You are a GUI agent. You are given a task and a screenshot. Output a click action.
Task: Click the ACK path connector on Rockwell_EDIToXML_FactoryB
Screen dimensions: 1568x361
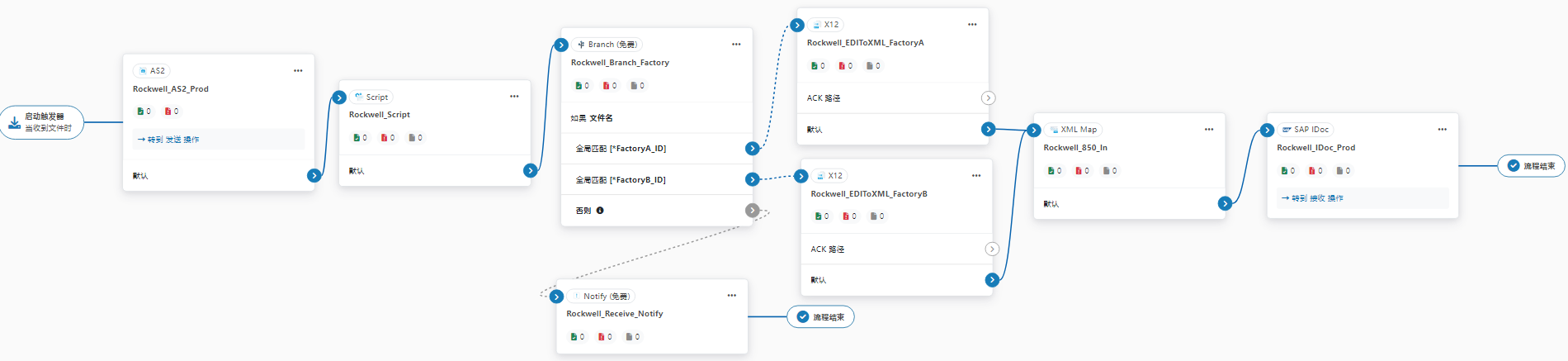[x=992, y=249]
